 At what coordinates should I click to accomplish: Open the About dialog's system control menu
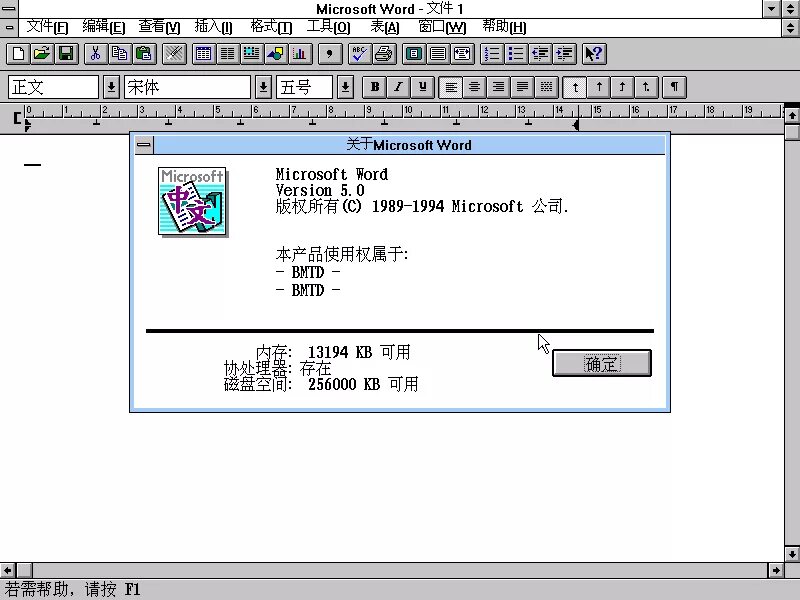[144, 145]
